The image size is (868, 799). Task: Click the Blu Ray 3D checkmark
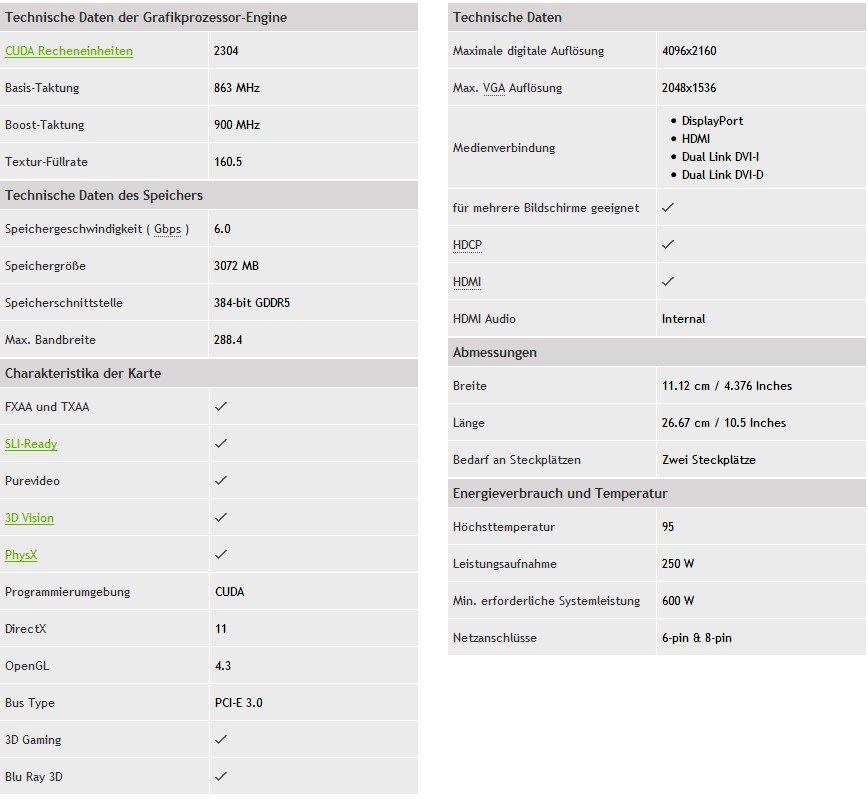[221, 777]
